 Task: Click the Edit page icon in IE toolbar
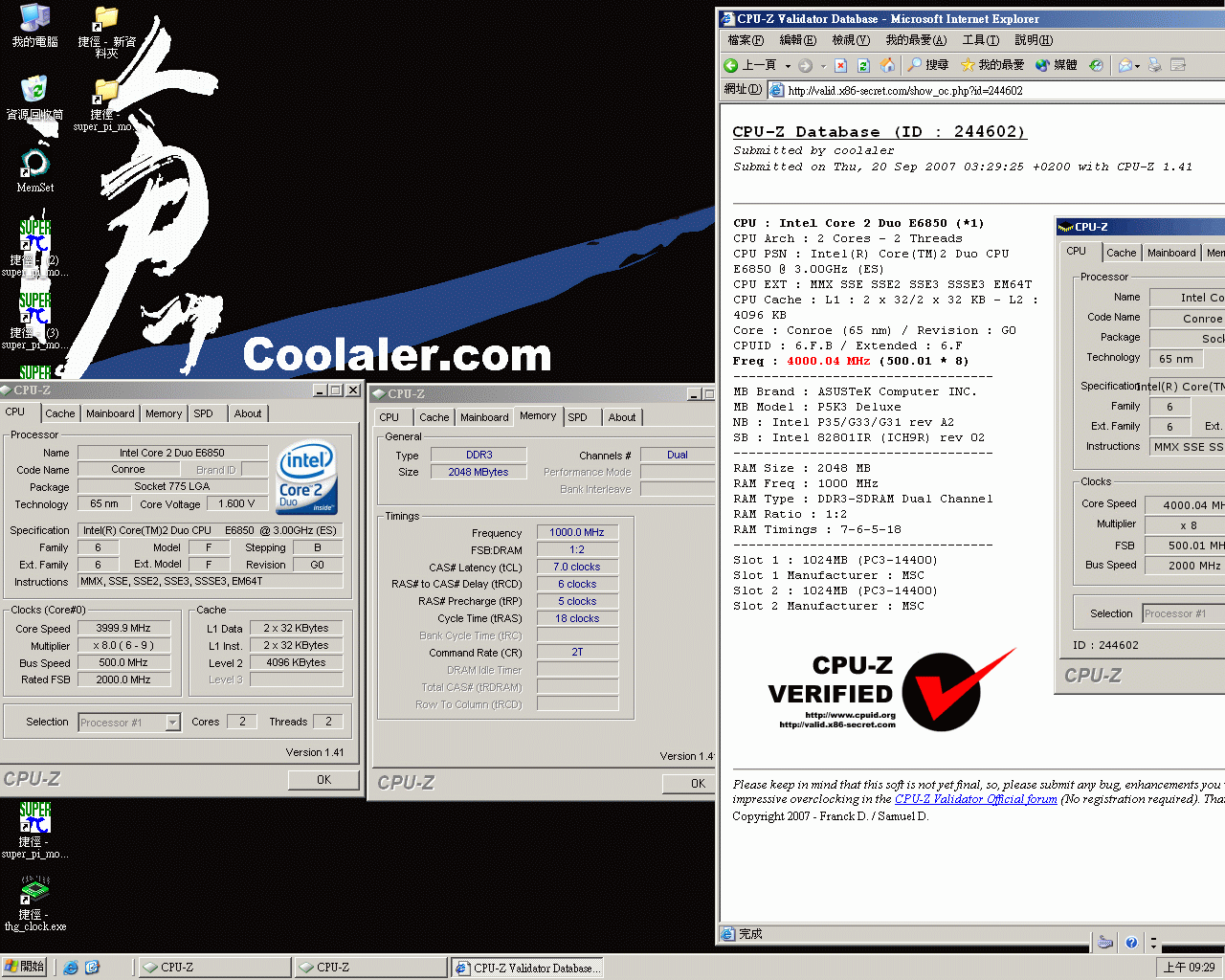[x=1178, y=65]
